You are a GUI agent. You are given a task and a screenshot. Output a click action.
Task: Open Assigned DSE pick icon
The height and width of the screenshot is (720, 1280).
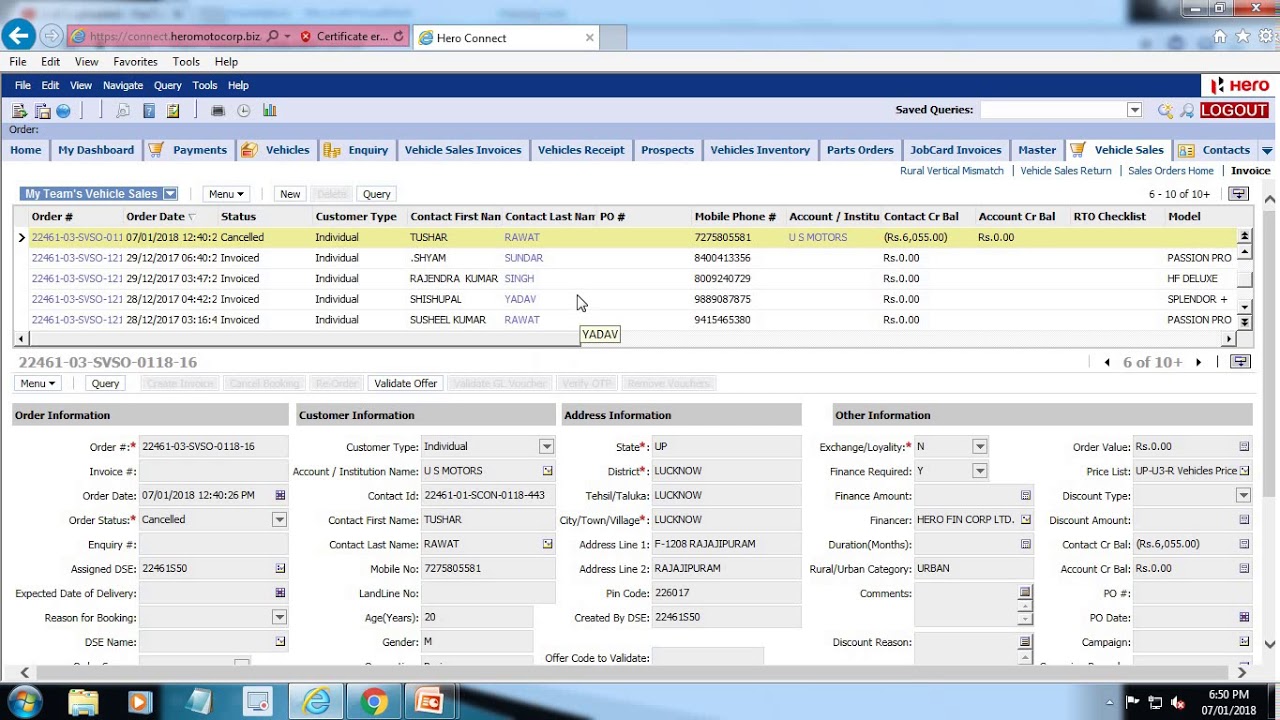tap(280, 568)
